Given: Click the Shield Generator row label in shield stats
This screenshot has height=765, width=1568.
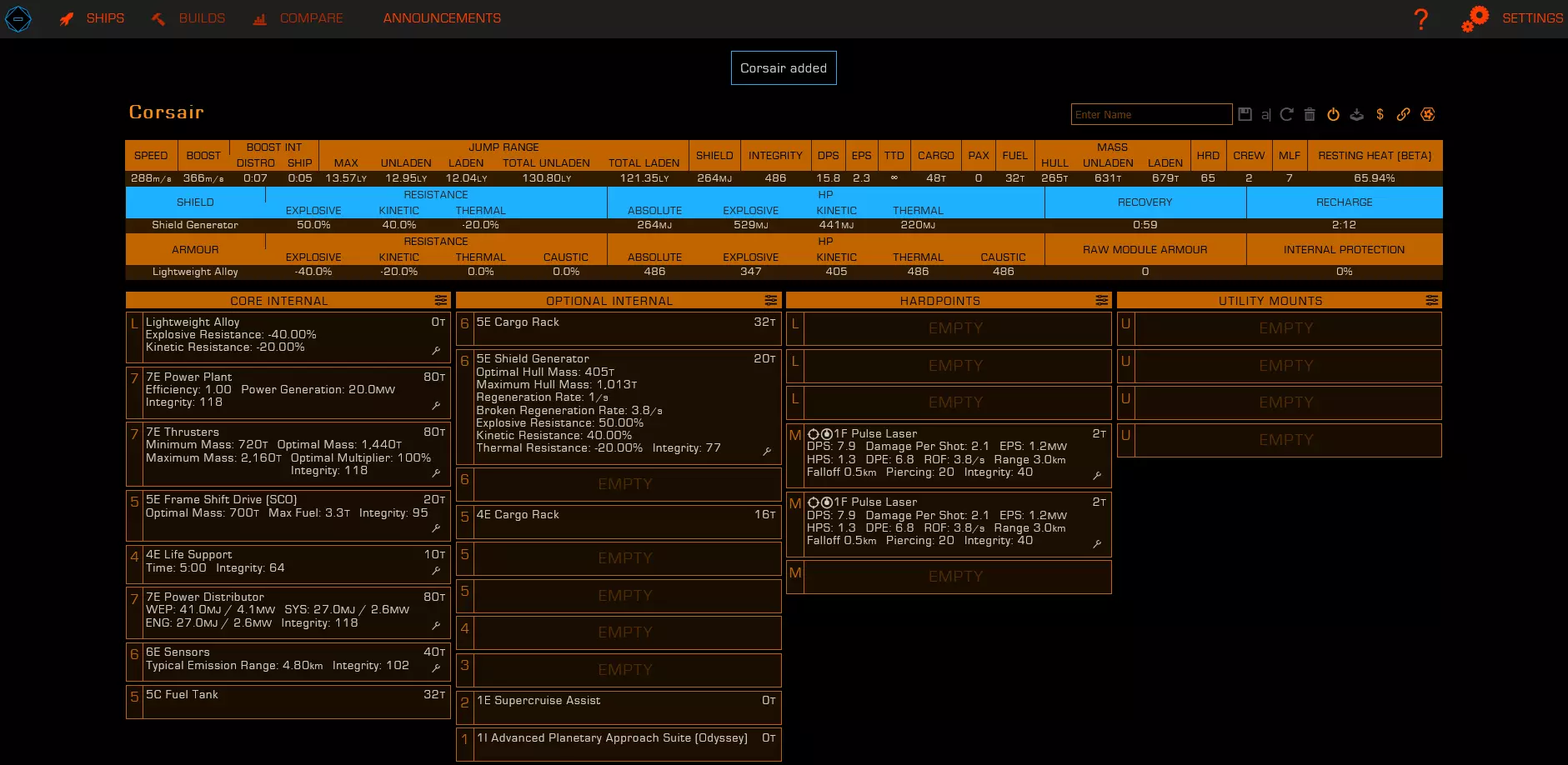Looking at the screenshot, I should (195, 225).
